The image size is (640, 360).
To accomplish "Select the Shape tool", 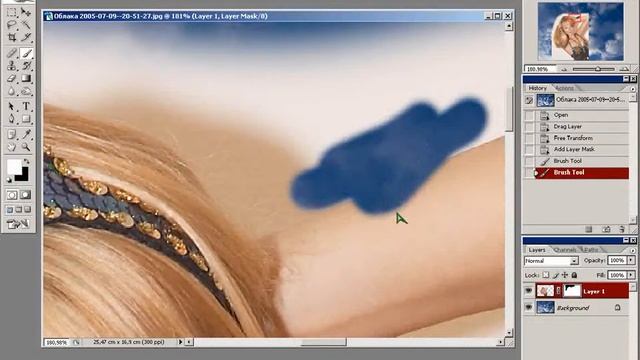I will click(26, 119).
